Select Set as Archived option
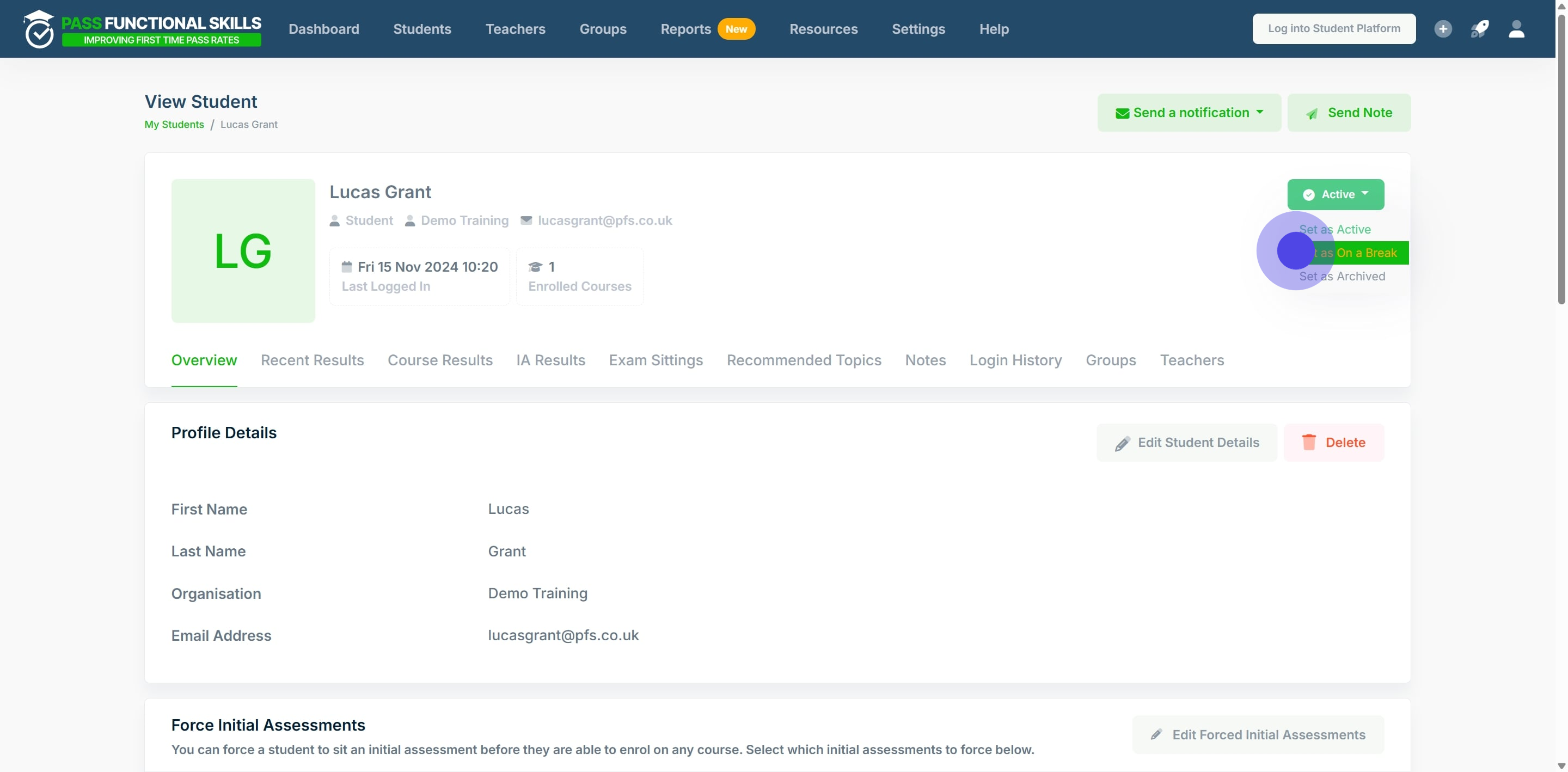 tap(1342, 277)
